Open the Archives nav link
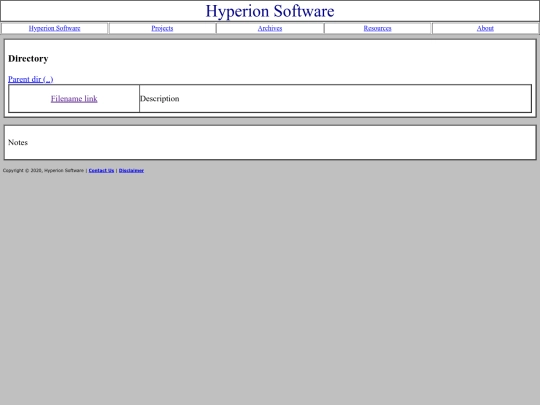 [270, 28]
